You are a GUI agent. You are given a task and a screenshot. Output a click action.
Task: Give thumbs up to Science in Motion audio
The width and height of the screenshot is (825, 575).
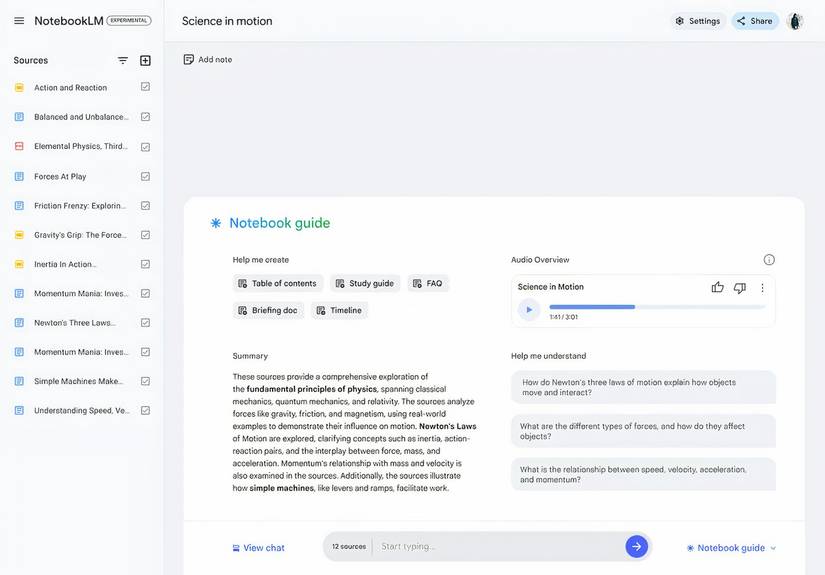pos(717,287)
